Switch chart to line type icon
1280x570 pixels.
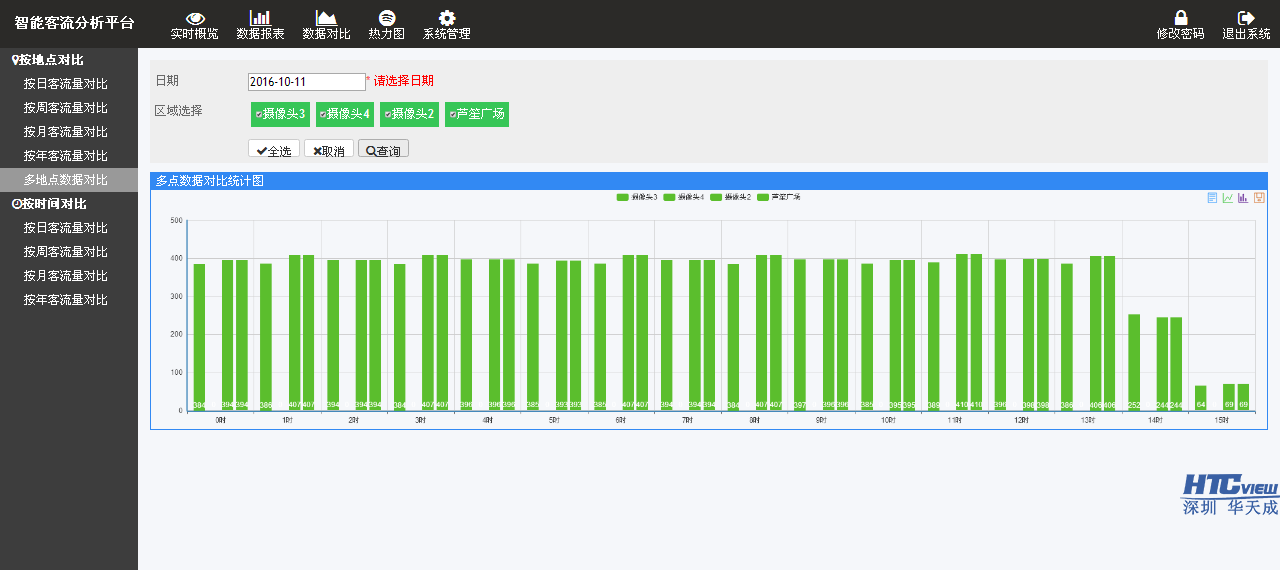(1228, 198)
